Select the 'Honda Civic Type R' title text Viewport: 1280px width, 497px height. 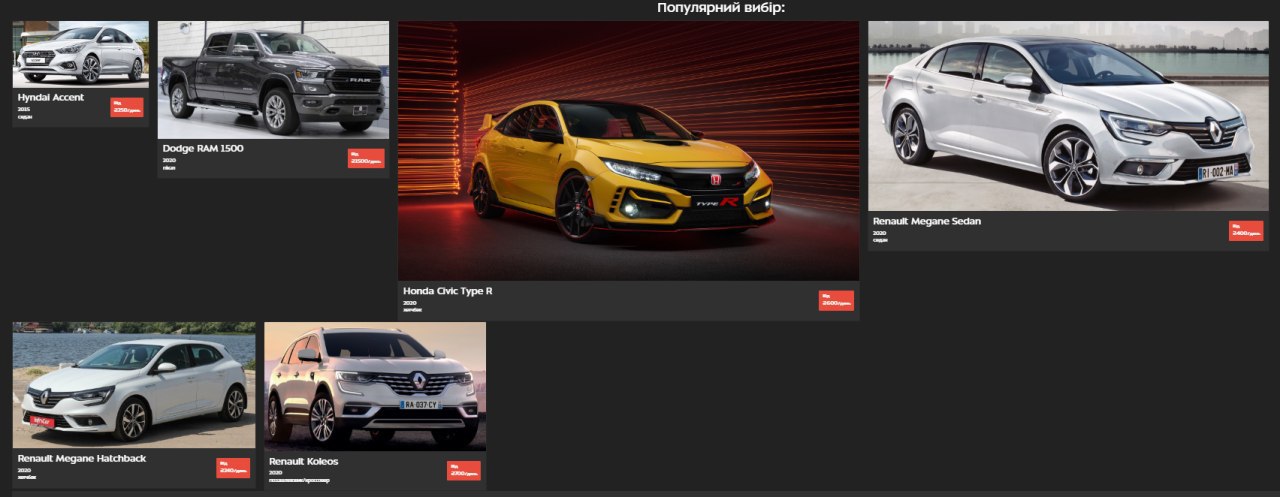point(448,290)
